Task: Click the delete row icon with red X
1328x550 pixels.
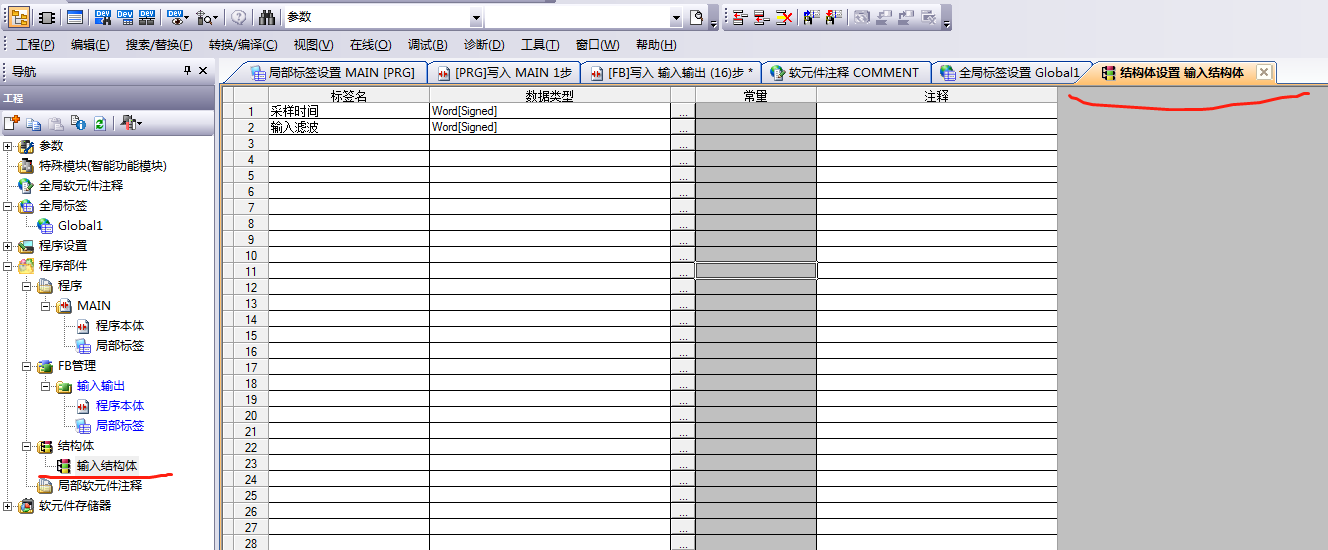Action: coord(785,18)
